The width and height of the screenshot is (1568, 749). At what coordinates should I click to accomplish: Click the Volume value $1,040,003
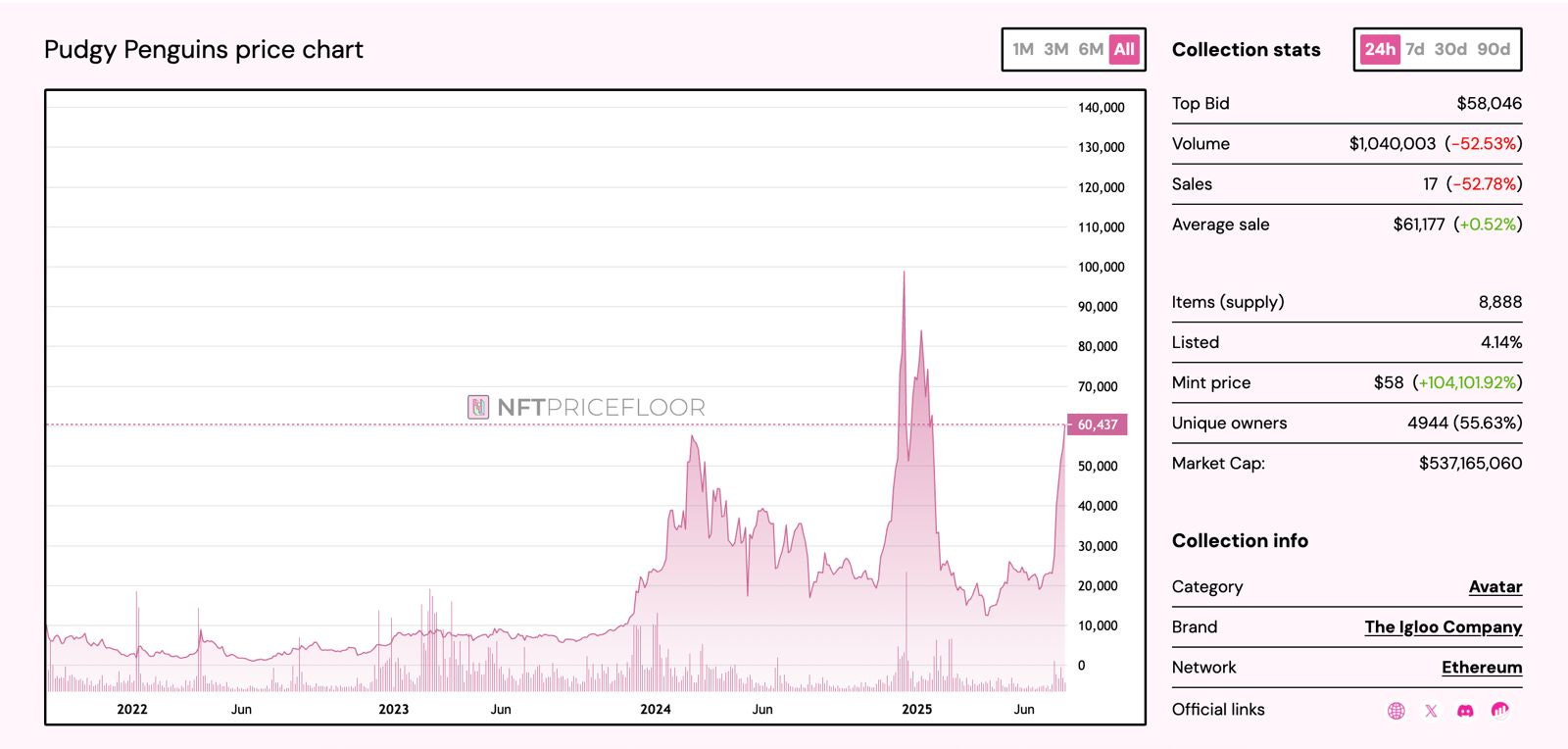click(x=1393, y=144)
